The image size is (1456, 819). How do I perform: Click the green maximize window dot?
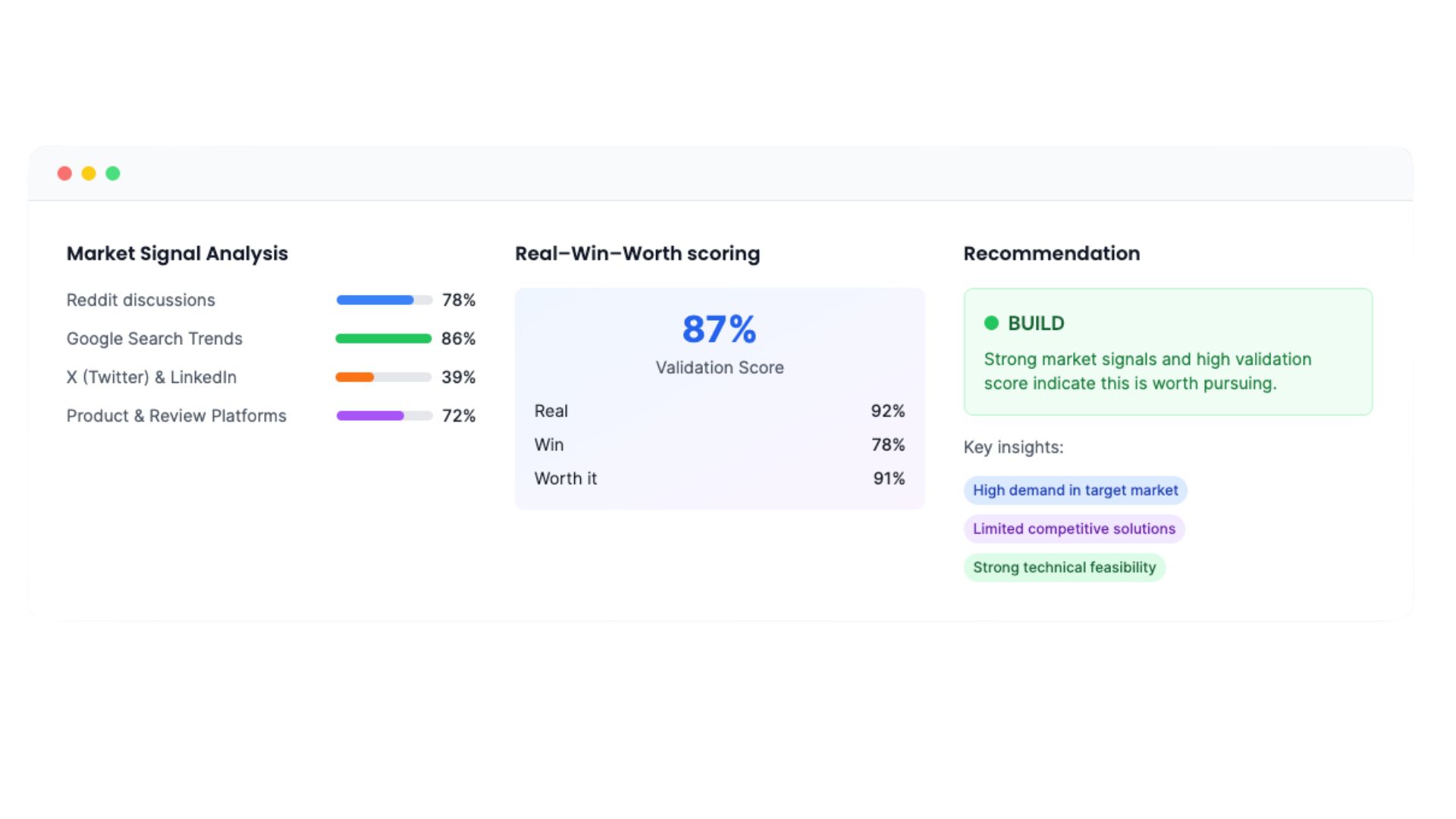coord(113,174)
